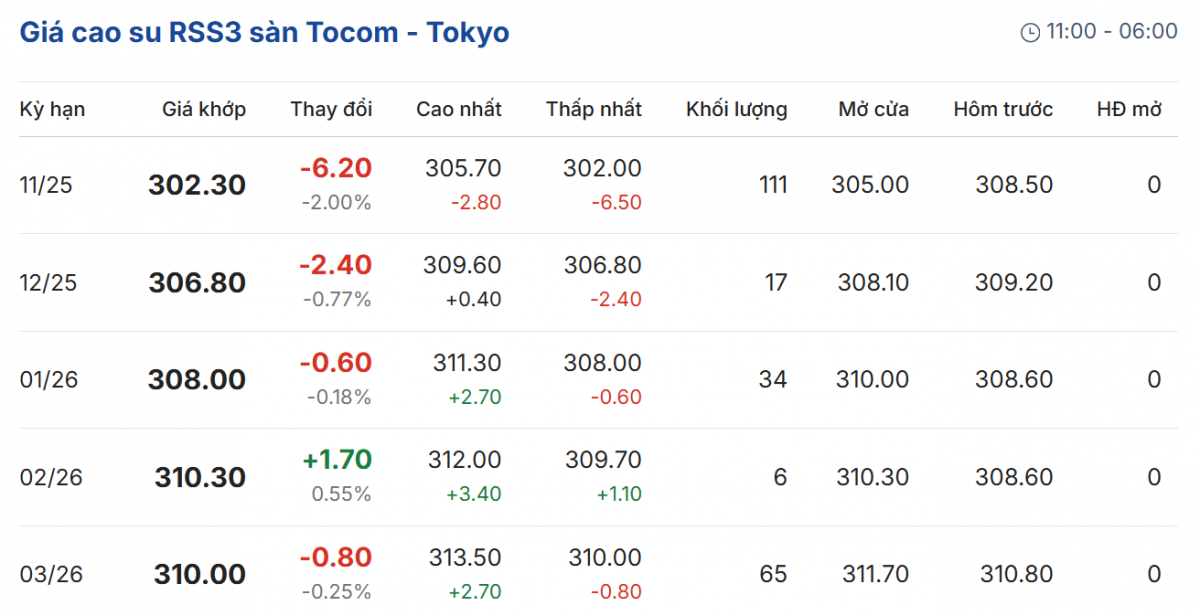Select the Hôm trước column header
The image size is (1200, 616).
(1003, 109)
